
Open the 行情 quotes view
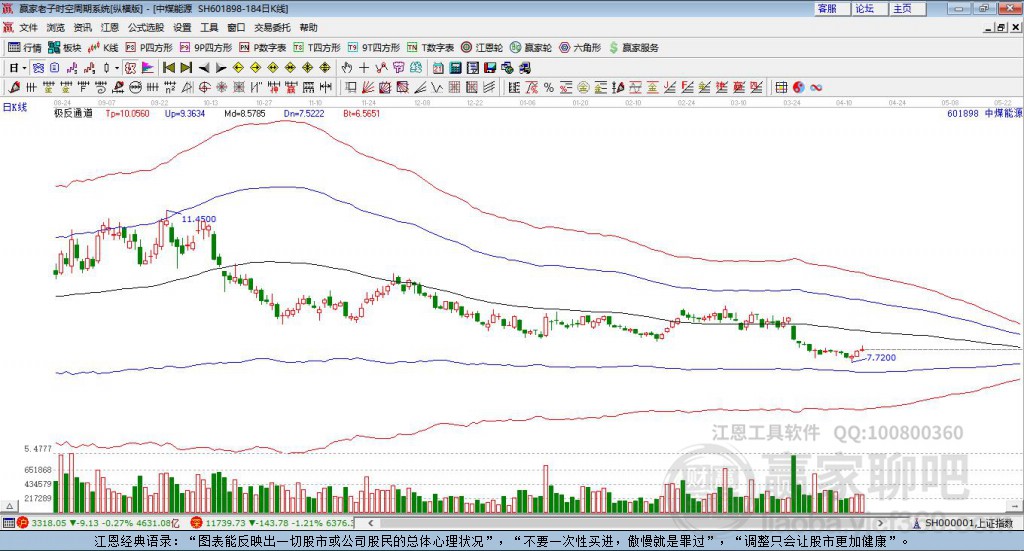25,48
